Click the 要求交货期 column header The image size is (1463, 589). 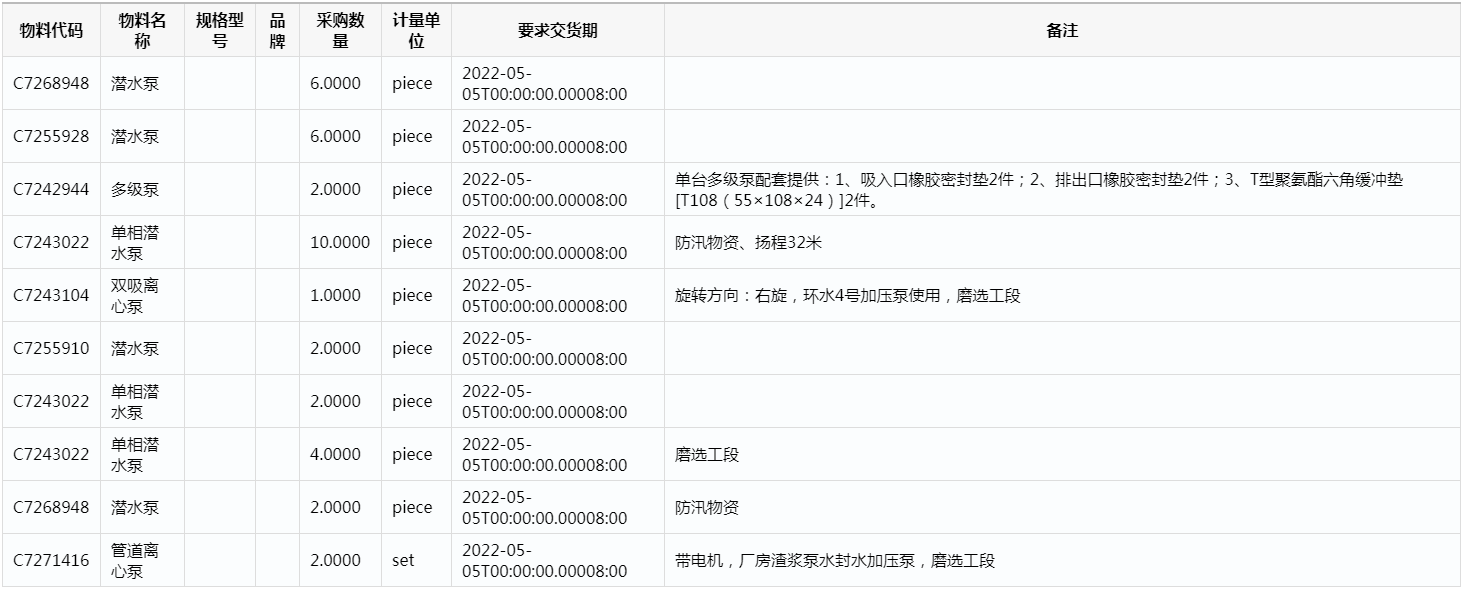tap(558, 30)
